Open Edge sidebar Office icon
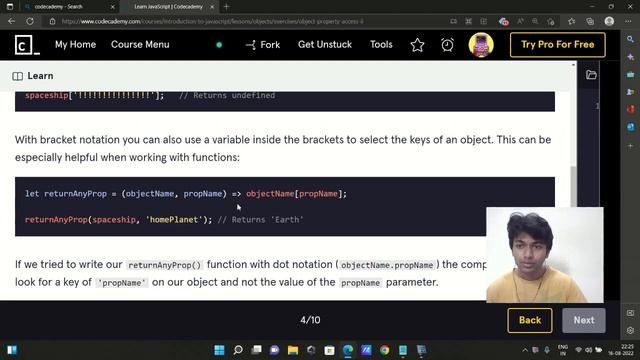 point(630,109)
